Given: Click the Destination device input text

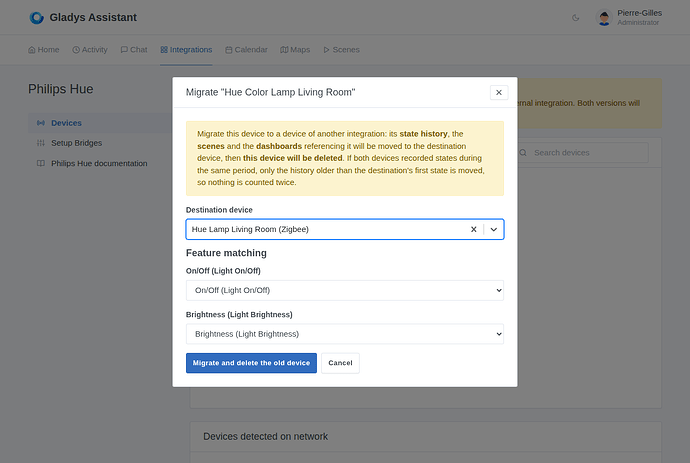Looking at the screenshot, I should tap(250, 229).
